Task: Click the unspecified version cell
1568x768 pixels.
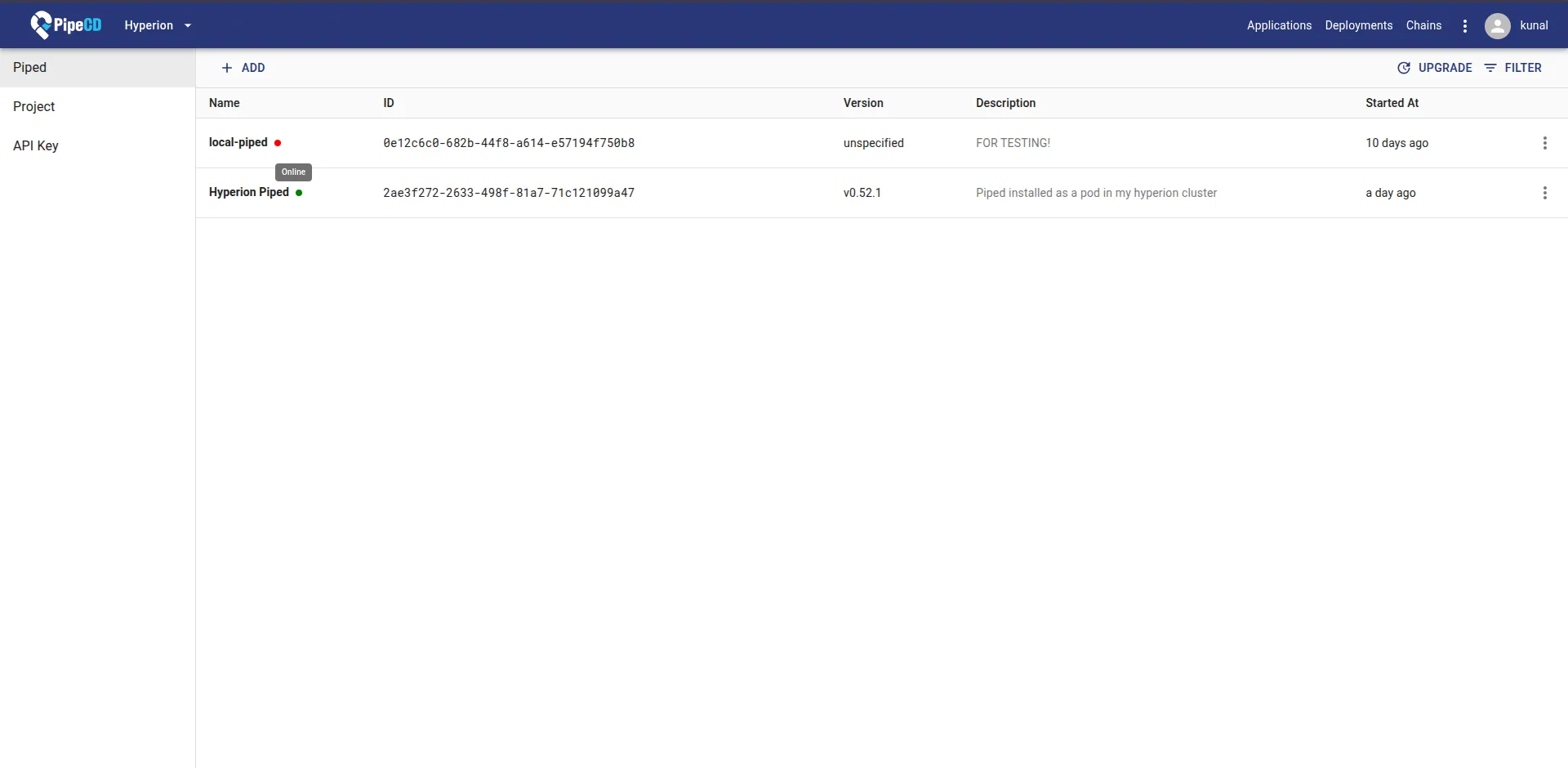Action: [873, 143]
